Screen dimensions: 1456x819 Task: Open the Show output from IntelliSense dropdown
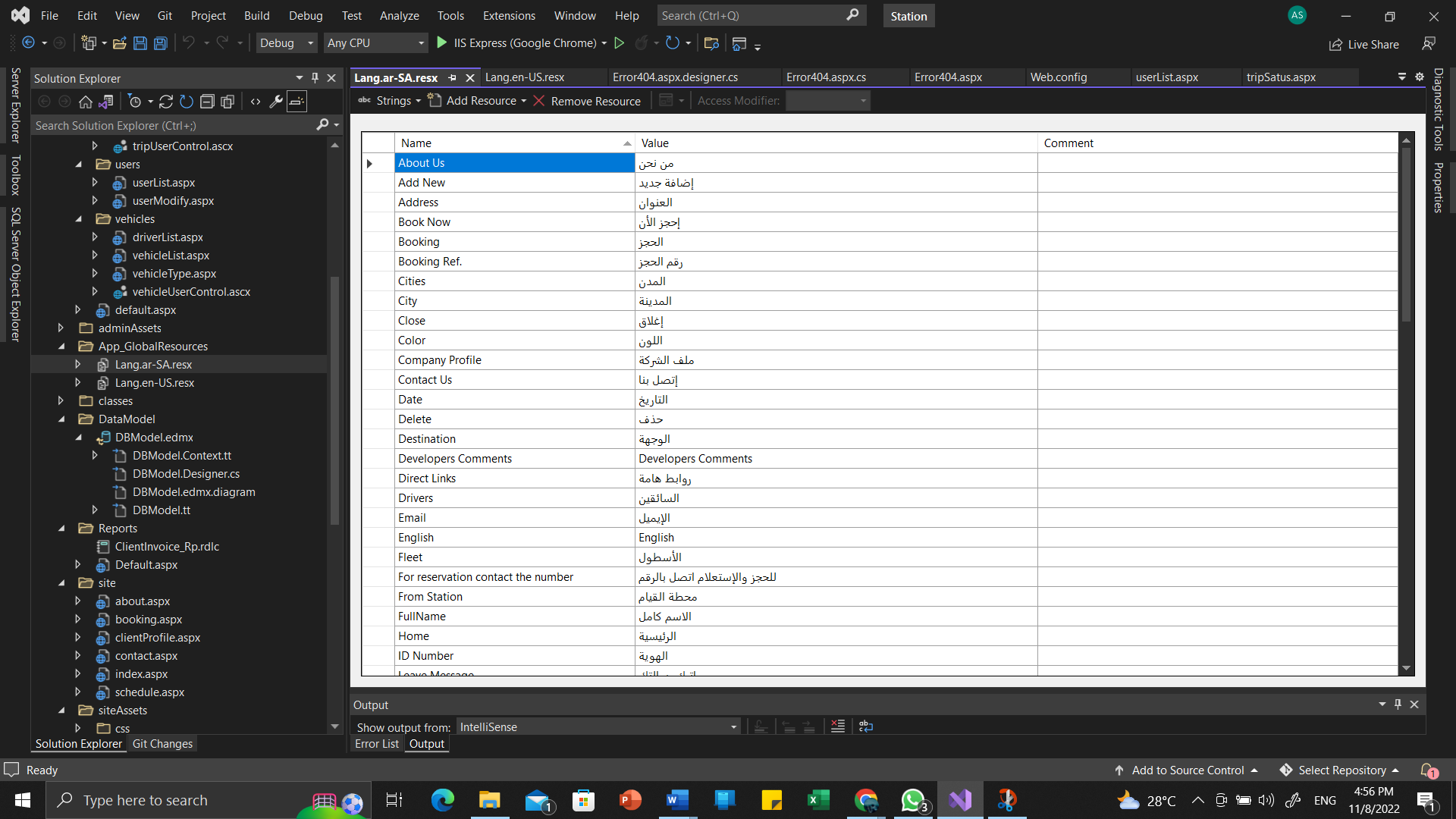pyautogui.click(x=598, y=727)
